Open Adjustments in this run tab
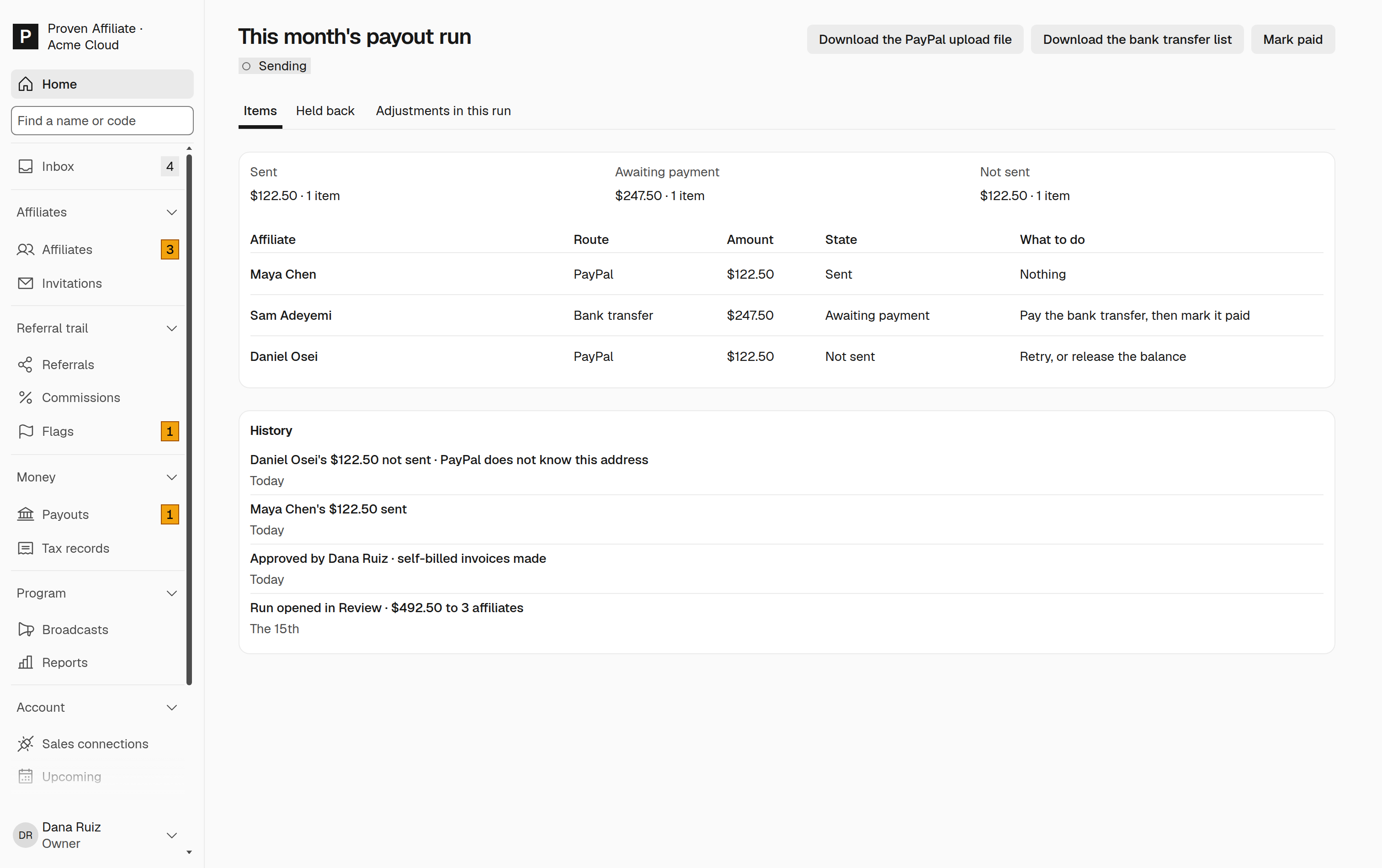 (443, 111)
